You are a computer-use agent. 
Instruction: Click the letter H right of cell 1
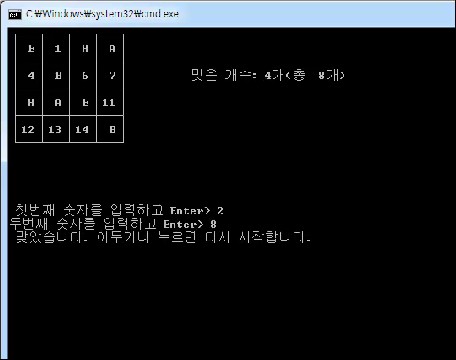click(x=85, y=49)
